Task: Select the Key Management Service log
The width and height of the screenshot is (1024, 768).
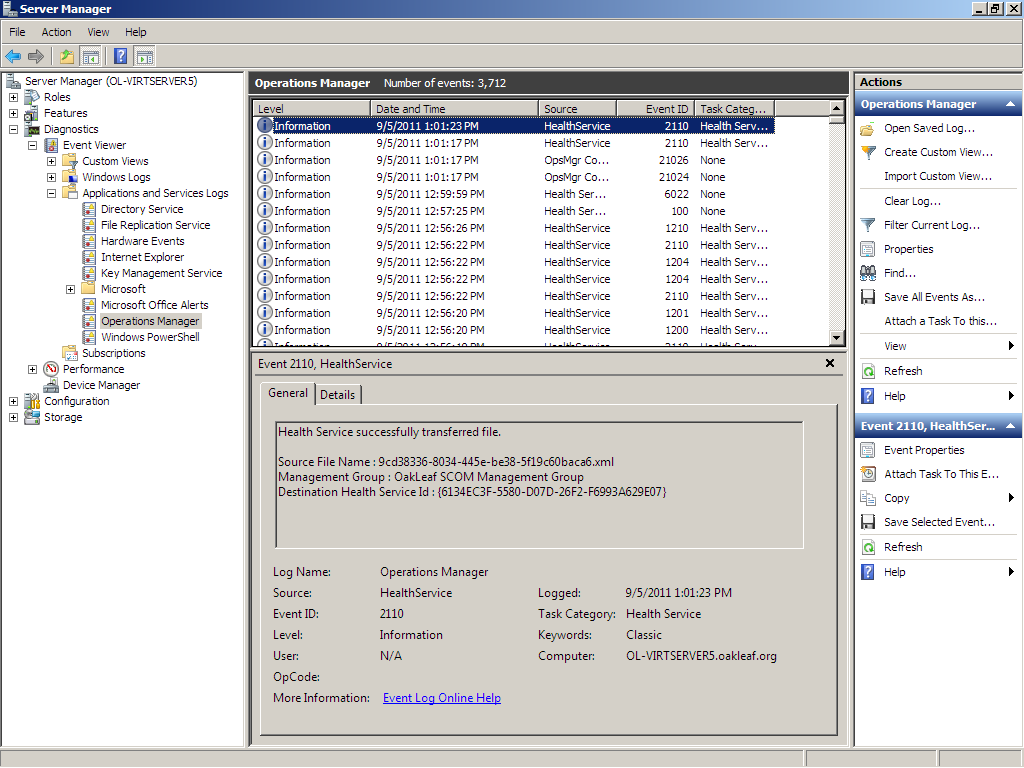Action: pyautogui.click(x=161, y=273)
